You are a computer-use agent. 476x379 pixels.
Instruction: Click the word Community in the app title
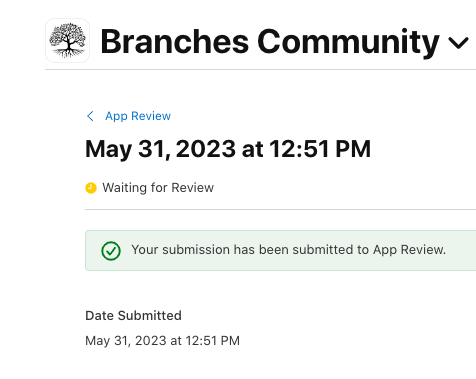tap(348, 42)
